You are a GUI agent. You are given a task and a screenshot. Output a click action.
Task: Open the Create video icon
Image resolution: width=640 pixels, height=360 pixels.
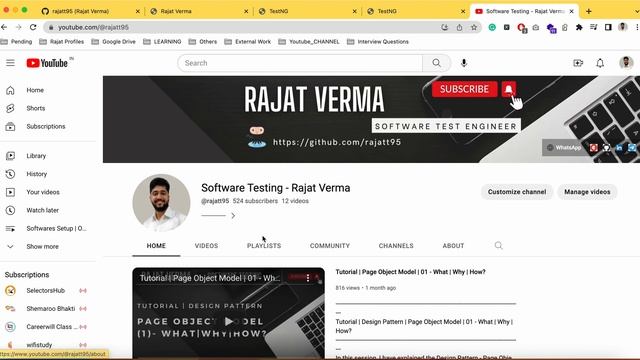pos(578,63)
